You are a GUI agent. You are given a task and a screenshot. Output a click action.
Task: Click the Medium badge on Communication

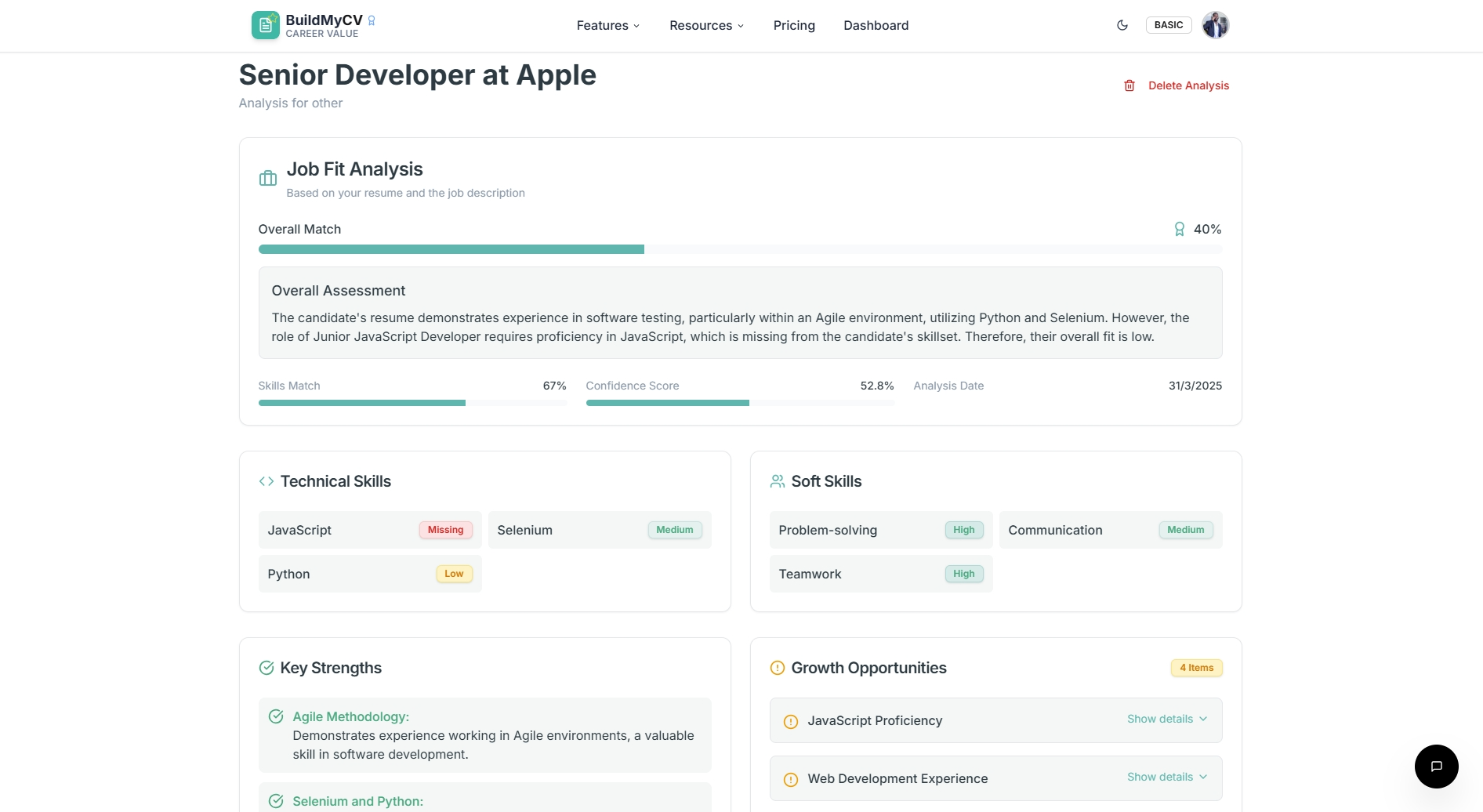(1186, 530)
